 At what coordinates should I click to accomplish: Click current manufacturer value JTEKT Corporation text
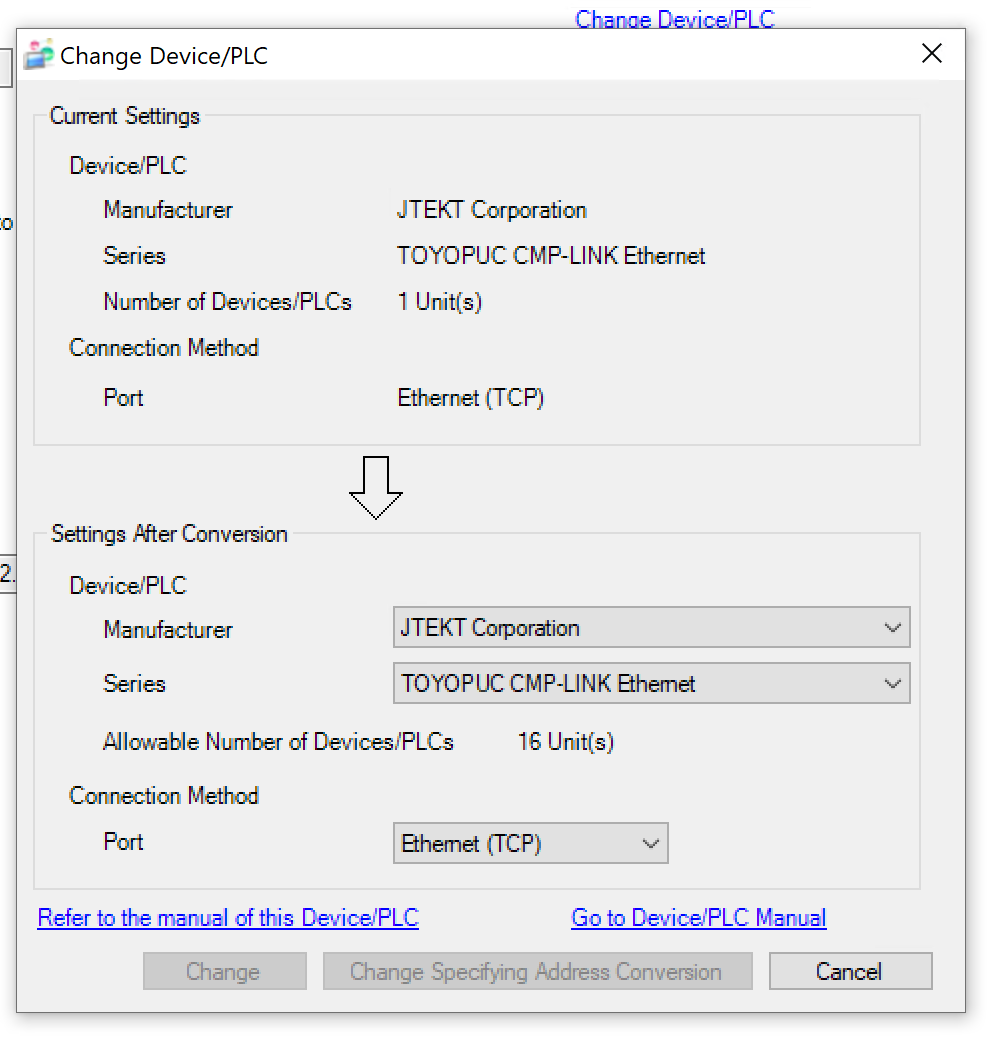coord(491,211)
